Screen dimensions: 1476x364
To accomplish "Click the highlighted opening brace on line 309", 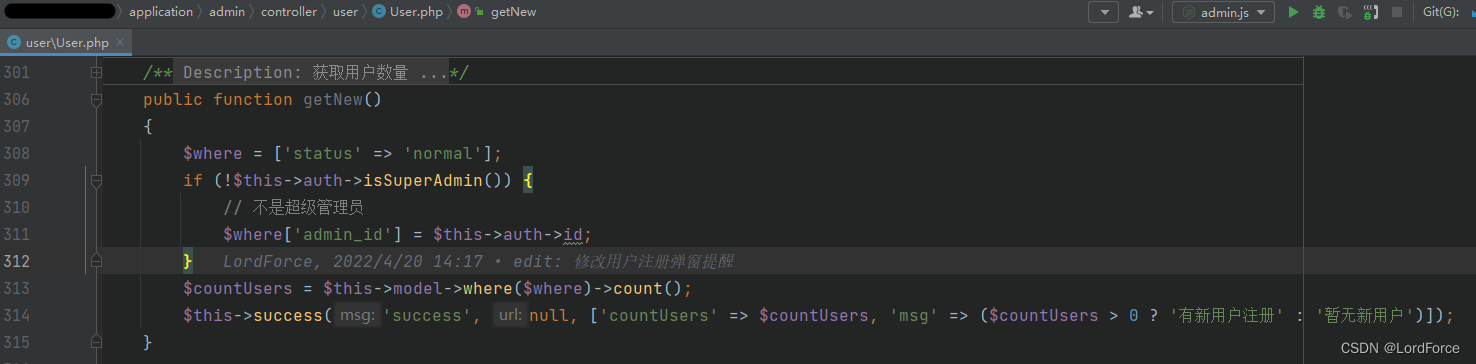I will [x=528, y=180].
